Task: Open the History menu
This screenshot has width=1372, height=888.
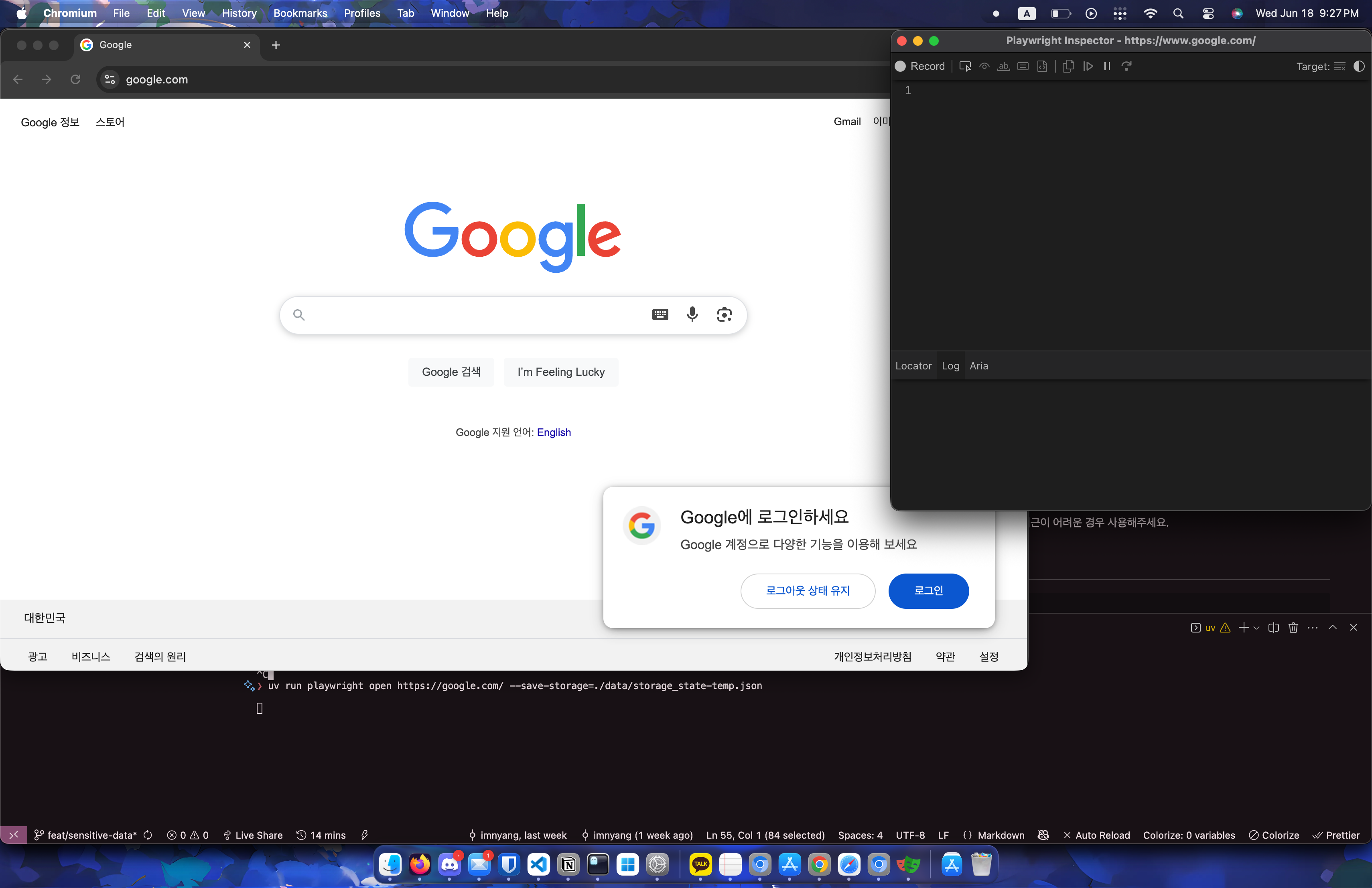Action: pyautogui.click(x=239, y=13)
